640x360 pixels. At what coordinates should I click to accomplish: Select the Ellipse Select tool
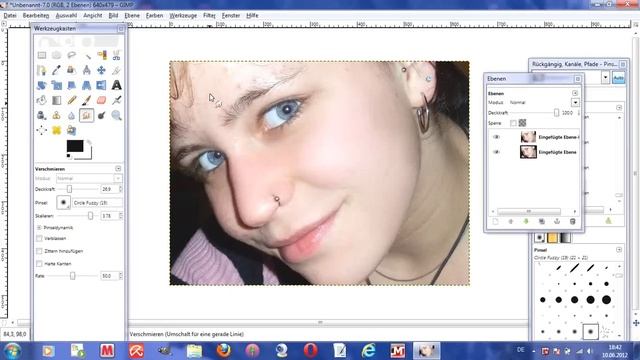(56, 55)
